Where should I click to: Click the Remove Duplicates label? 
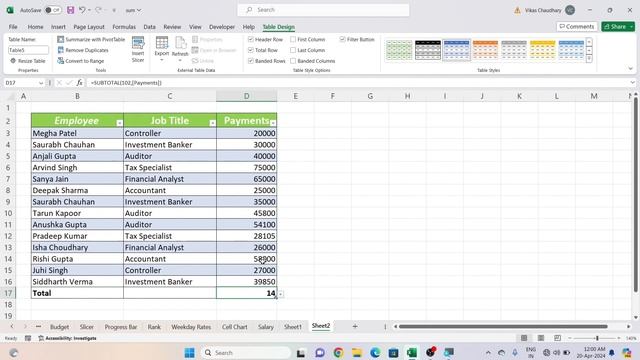[x=87, y=50]
